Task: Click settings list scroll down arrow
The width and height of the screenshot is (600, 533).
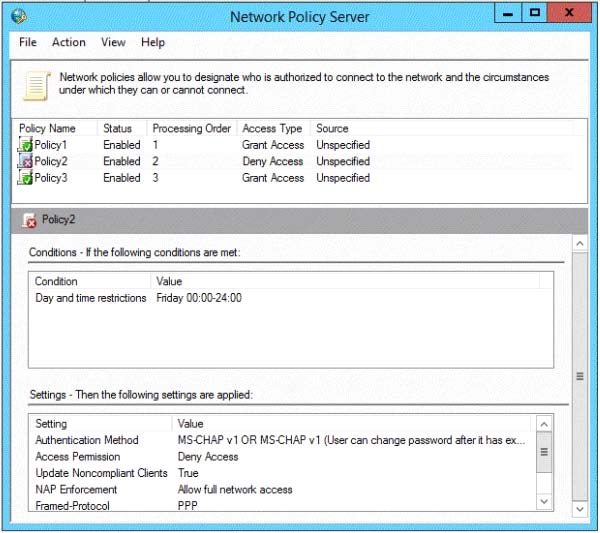Action: (x=544, y=501)
